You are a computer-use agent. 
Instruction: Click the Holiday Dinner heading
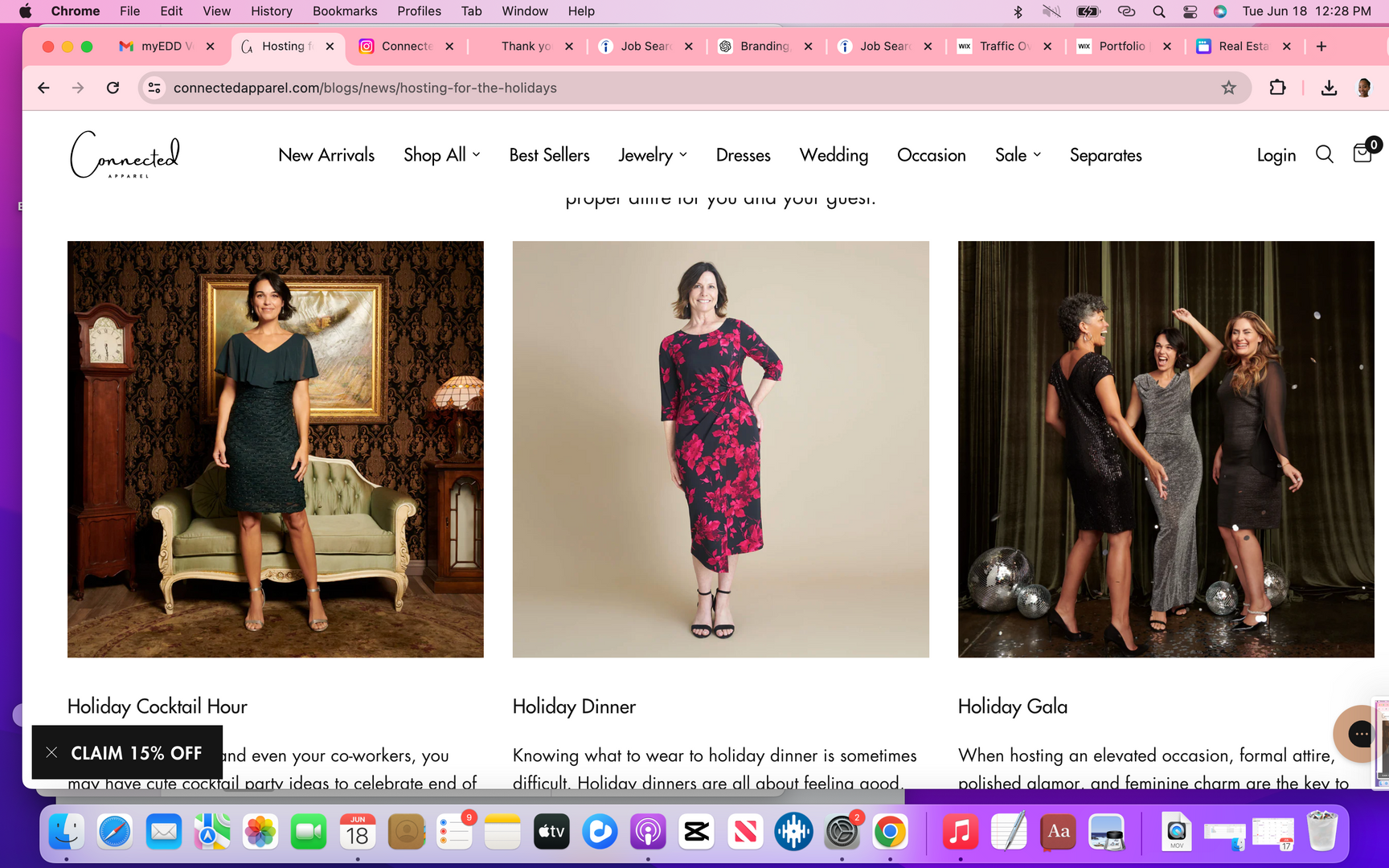(x=574, y=706)
